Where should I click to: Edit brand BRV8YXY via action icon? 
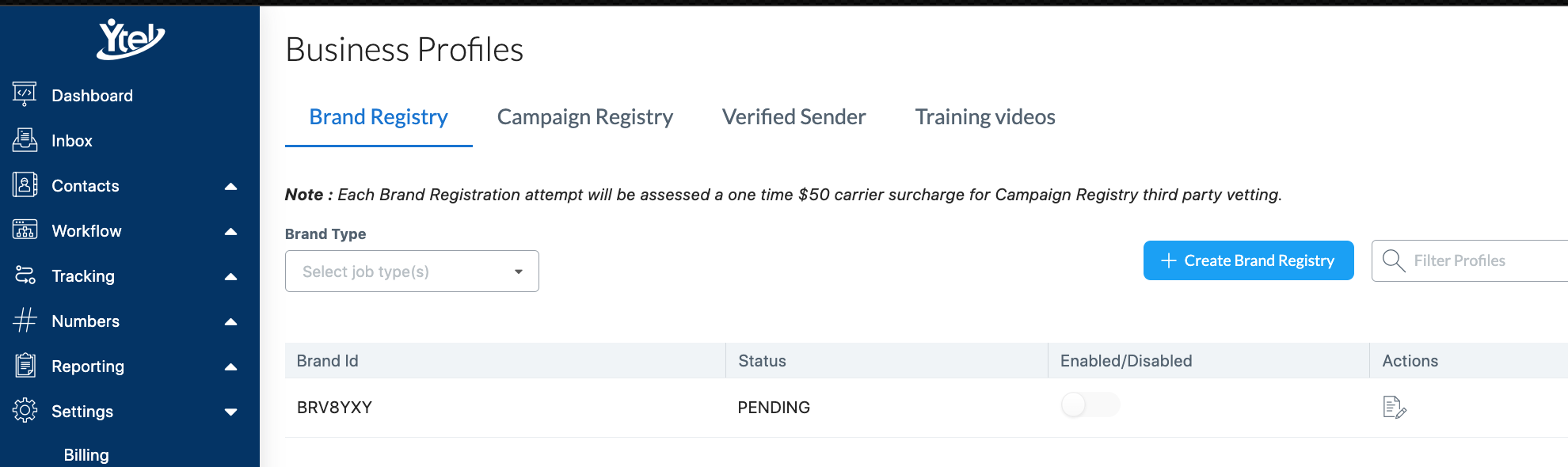pyautogui.click(x=1394, y=407)
